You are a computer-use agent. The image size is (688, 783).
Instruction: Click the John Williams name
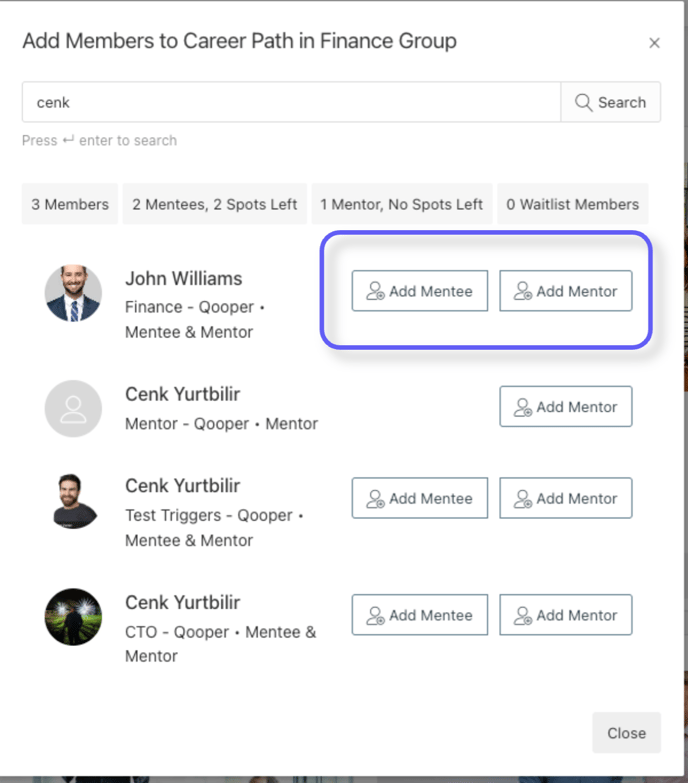click(183, 279)
